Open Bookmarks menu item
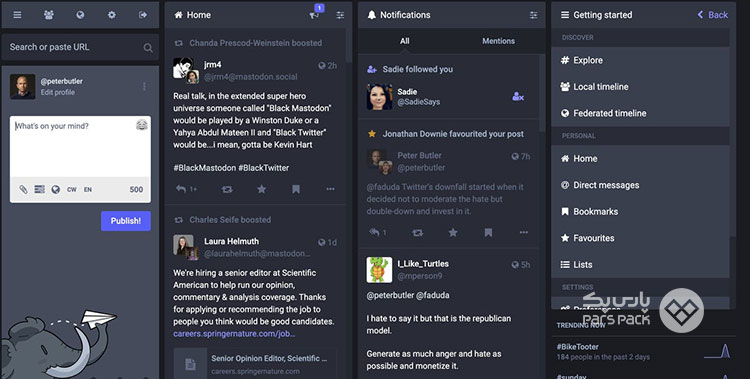Screen dimensions: 750x379 [640, 212]
